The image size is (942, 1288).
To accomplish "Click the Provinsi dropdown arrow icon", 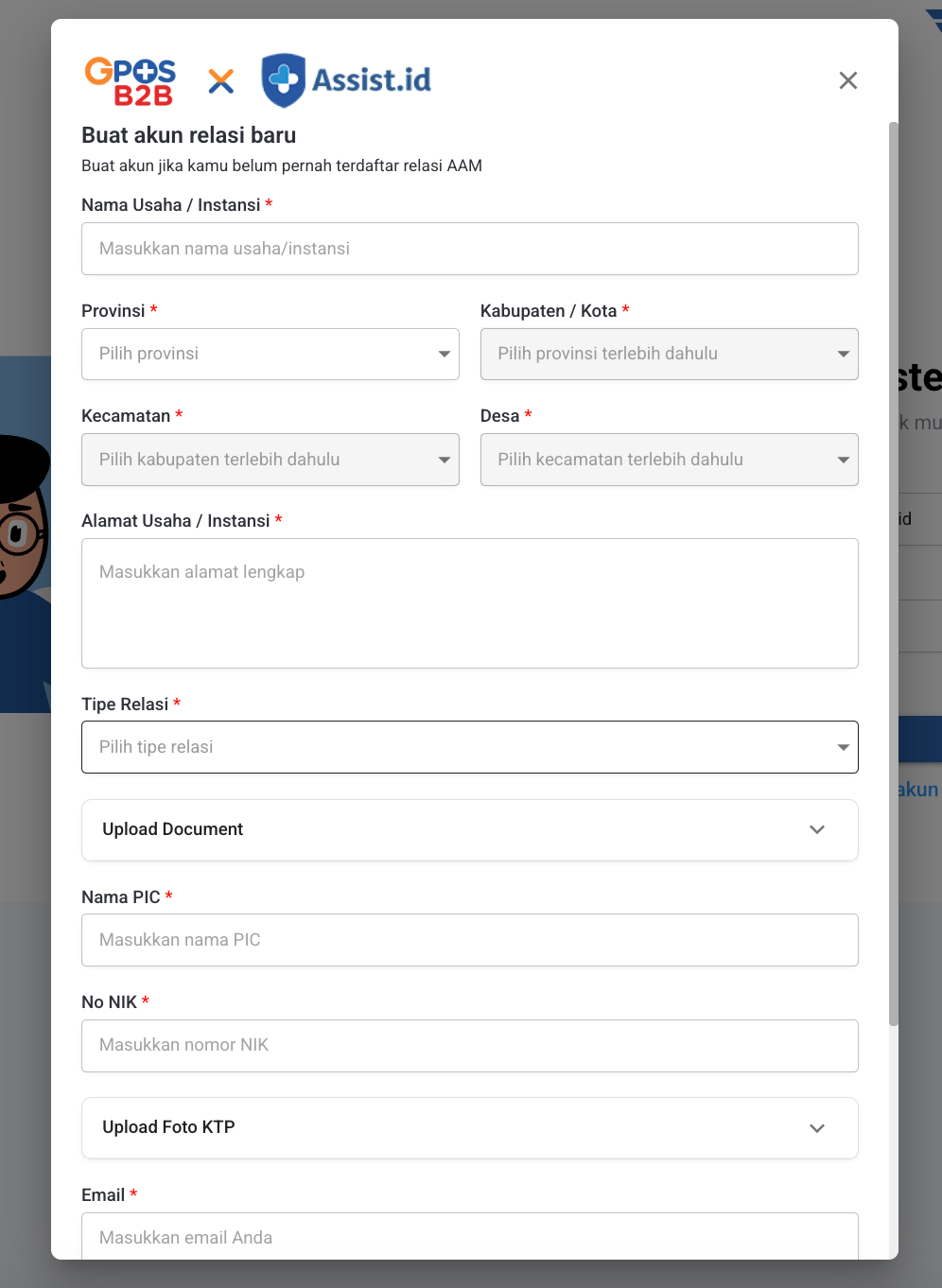I will click(x=444, y=354).
